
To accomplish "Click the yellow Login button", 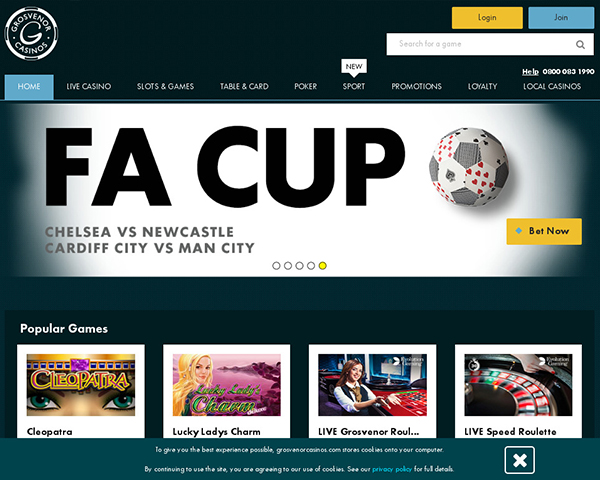I will (x=487, y=18).
